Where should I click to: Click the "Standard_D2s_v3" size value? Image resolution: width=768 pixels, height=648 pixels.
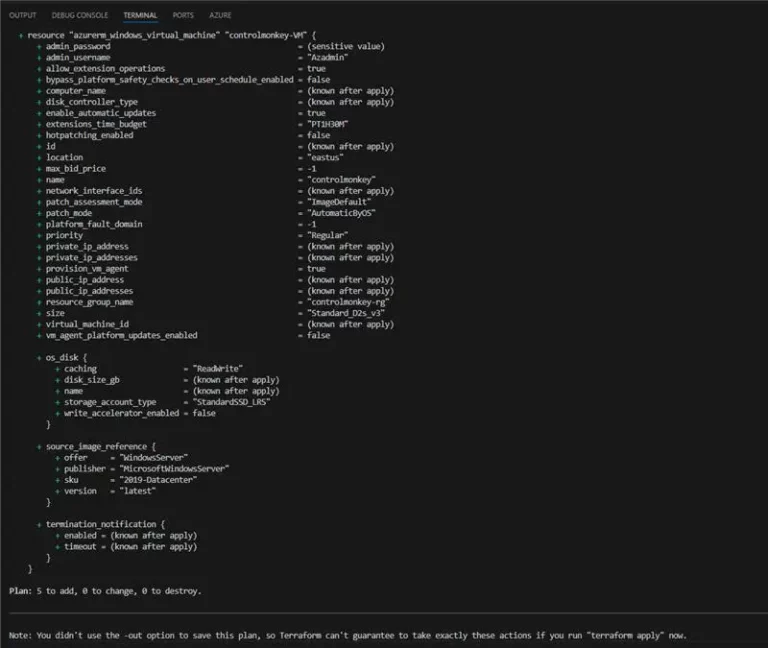coord(346,313)
